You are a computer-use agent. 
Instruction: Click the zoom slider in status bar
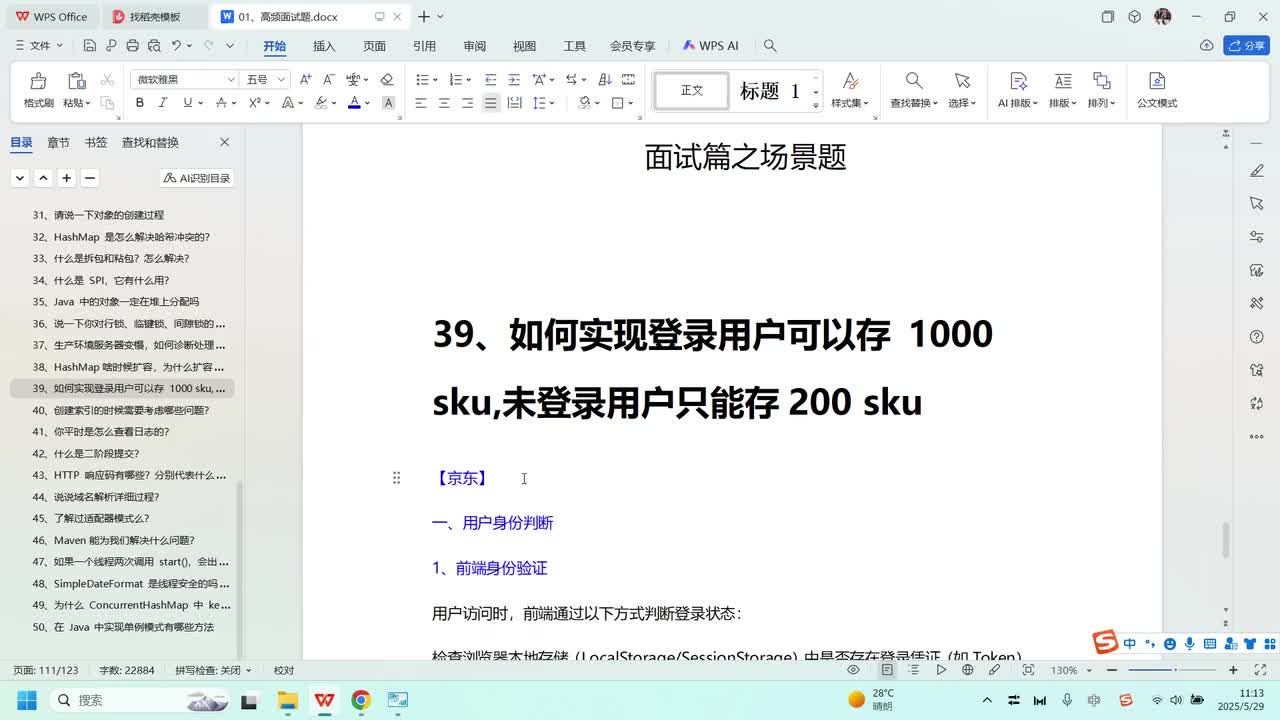pyautogui.click(x=1172, y=670)
